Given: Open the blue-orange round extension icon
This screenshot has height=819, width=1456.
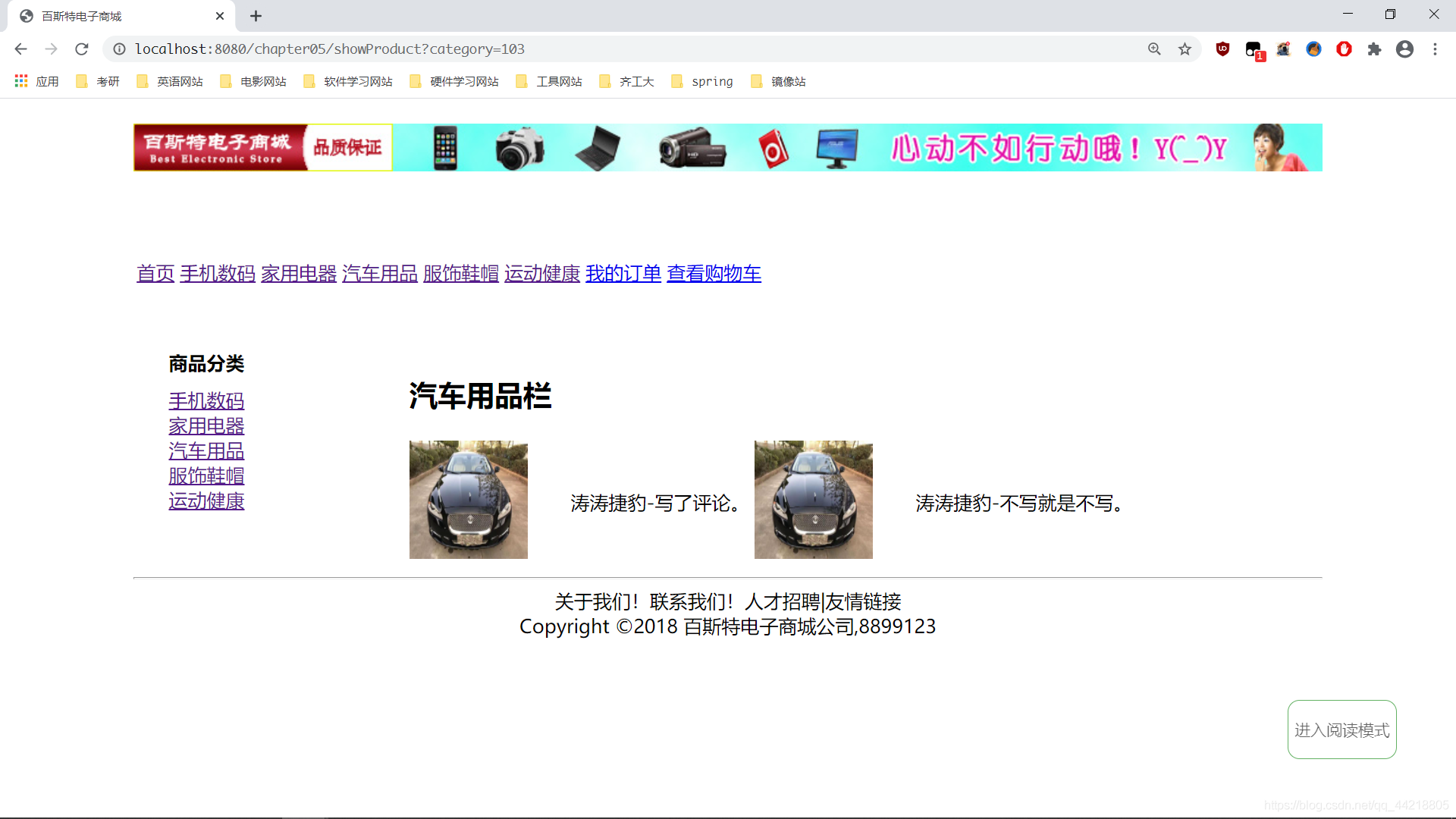Looking at the screenshot, I should (1313, 49).
